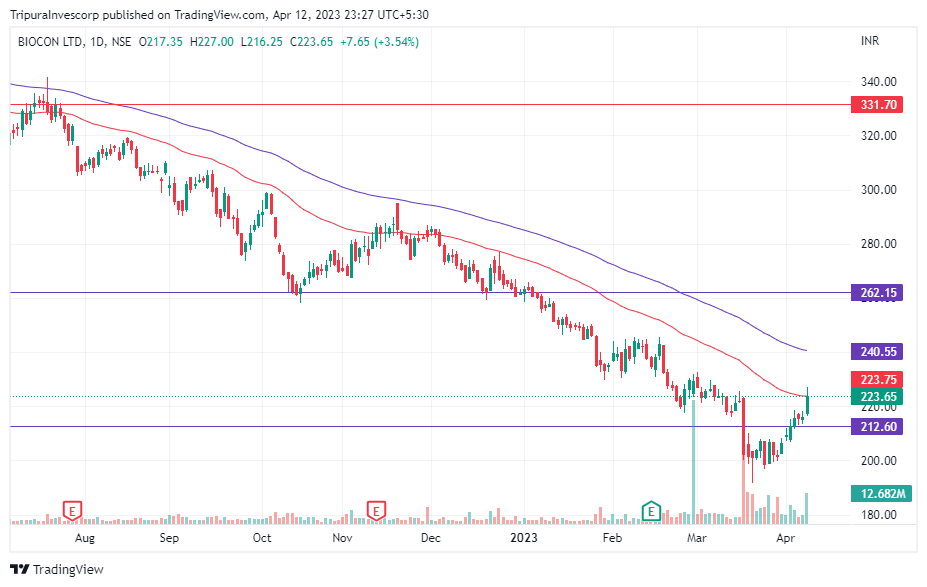Select the 240.55 moving average label

(x=877, y=352)
